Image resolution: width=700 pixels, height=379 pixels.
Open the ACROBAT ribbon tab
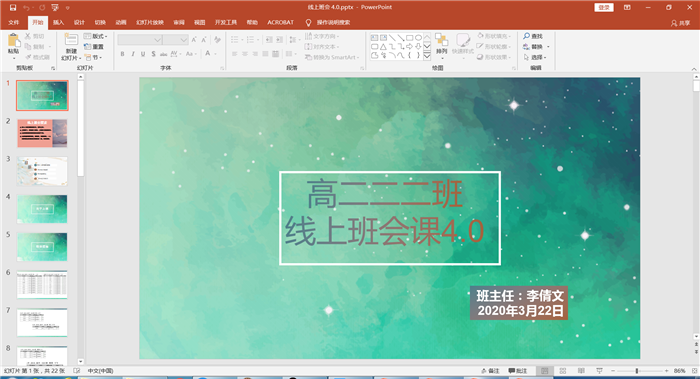[280, 22]
